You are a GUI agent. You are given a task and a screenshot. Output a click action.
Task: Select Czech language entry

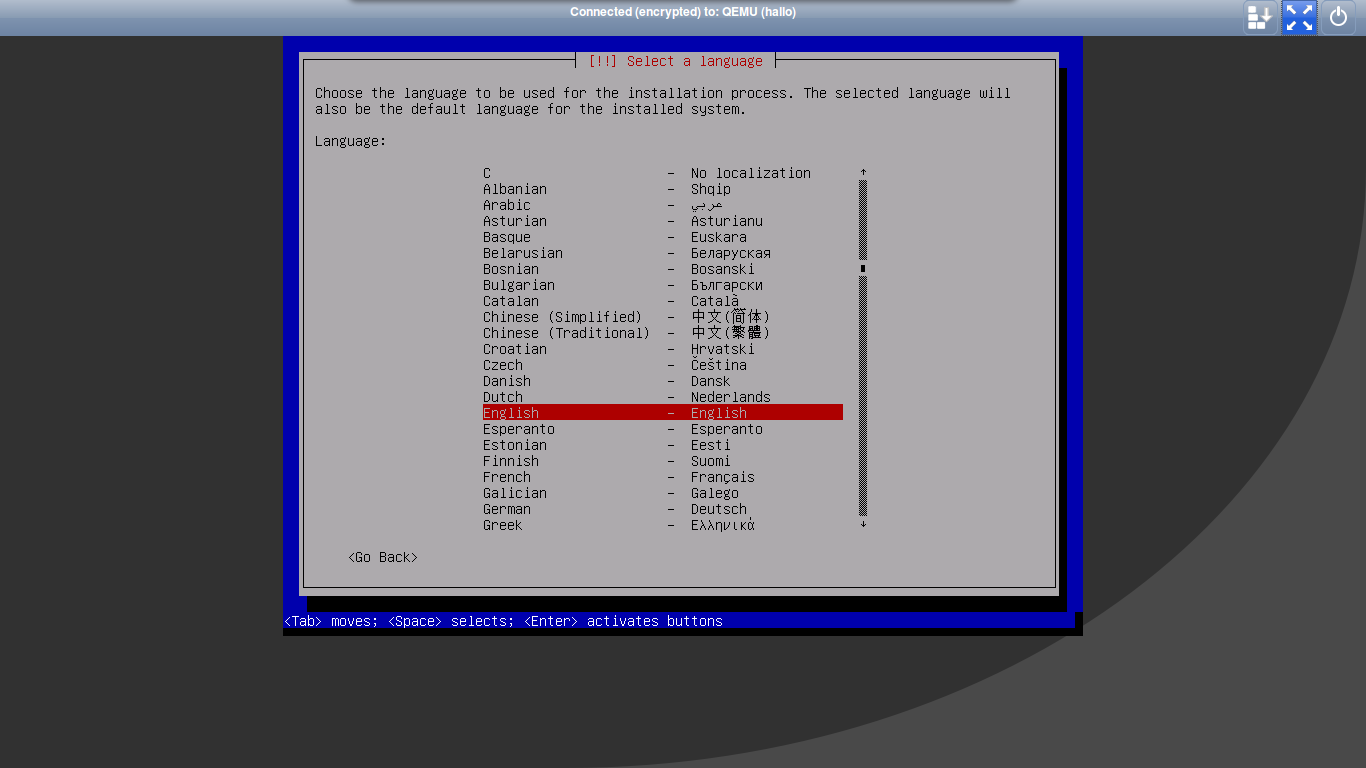663,365
